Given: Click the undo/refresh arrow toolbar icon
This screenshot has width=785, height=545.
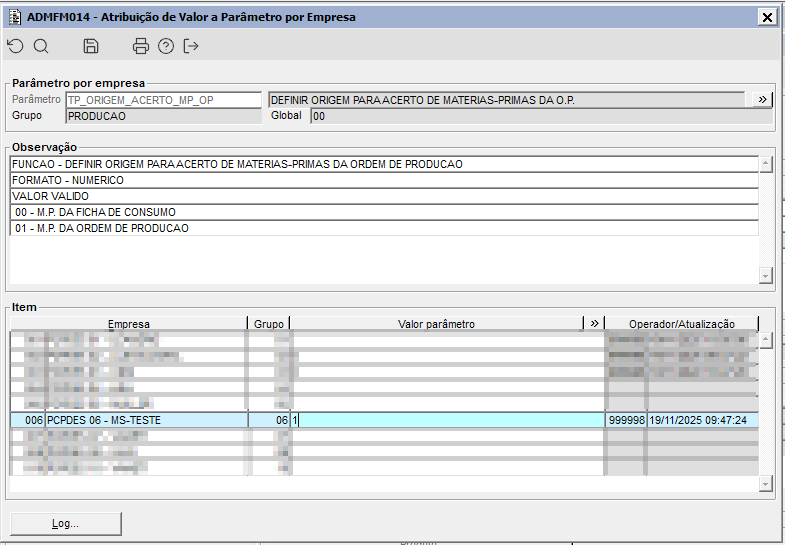Looking at the screenshot, I should pos(16,47).
